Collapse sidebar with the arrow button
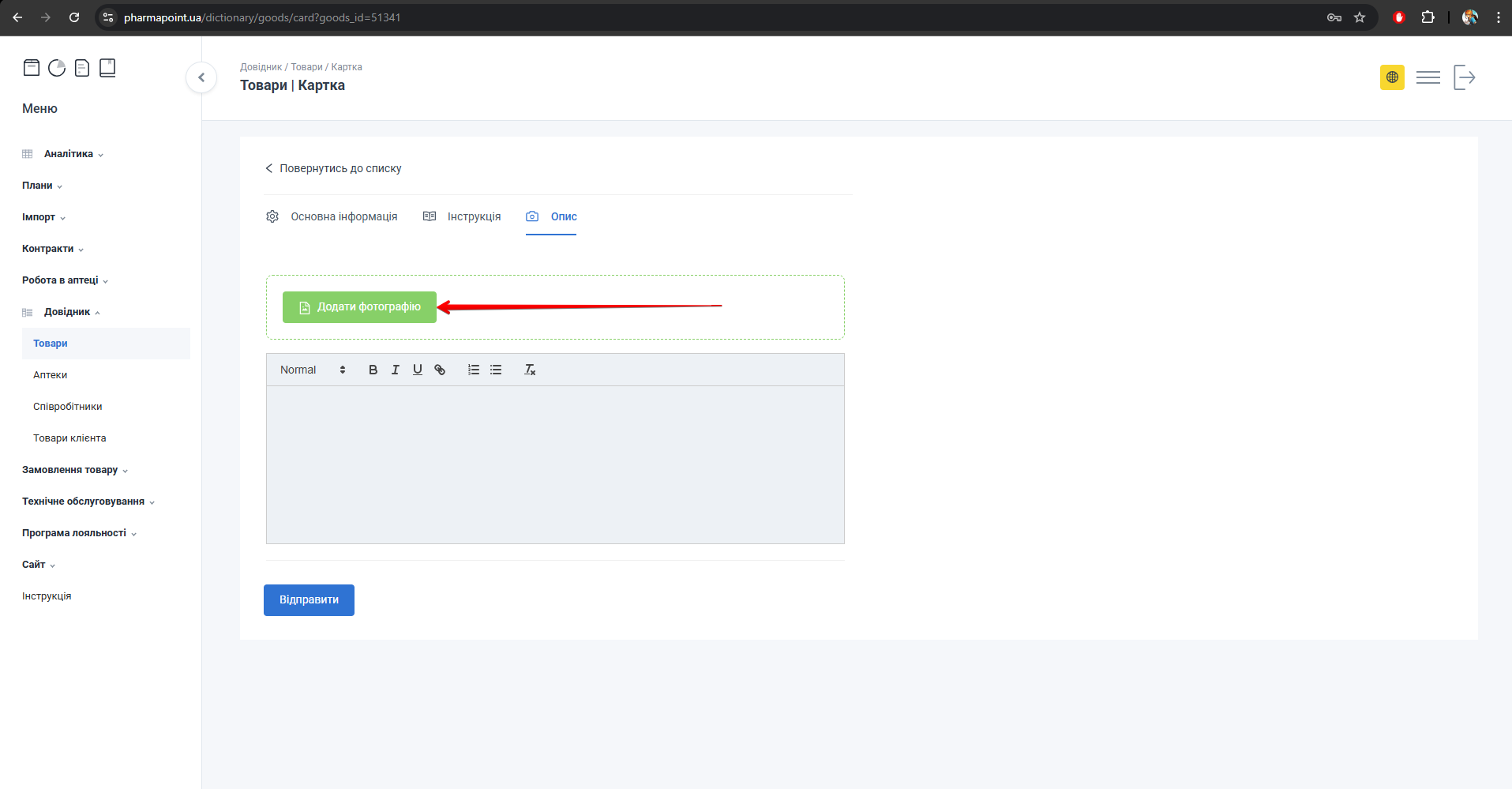The image size is (1512, 789). pyautogui.click(x=201, y=77)
